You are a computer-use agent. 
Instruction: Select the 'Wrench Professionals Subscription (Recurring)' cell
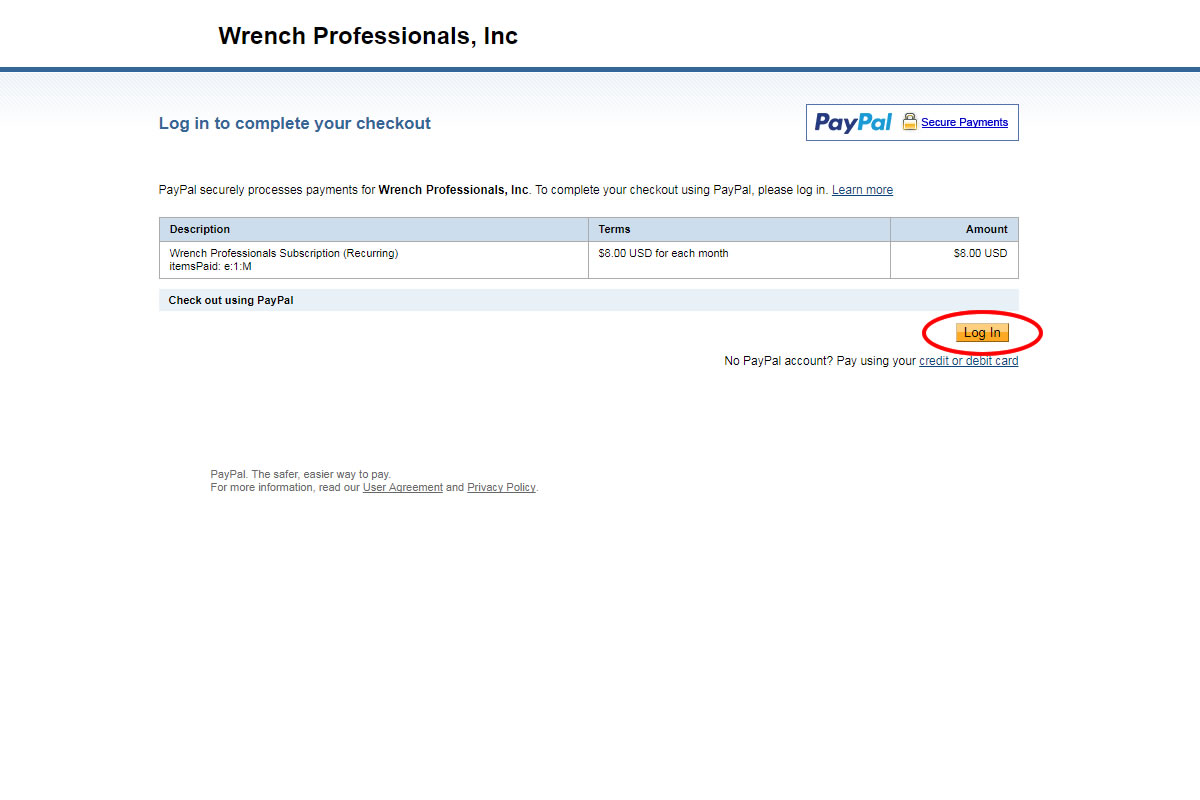(374, 260)
